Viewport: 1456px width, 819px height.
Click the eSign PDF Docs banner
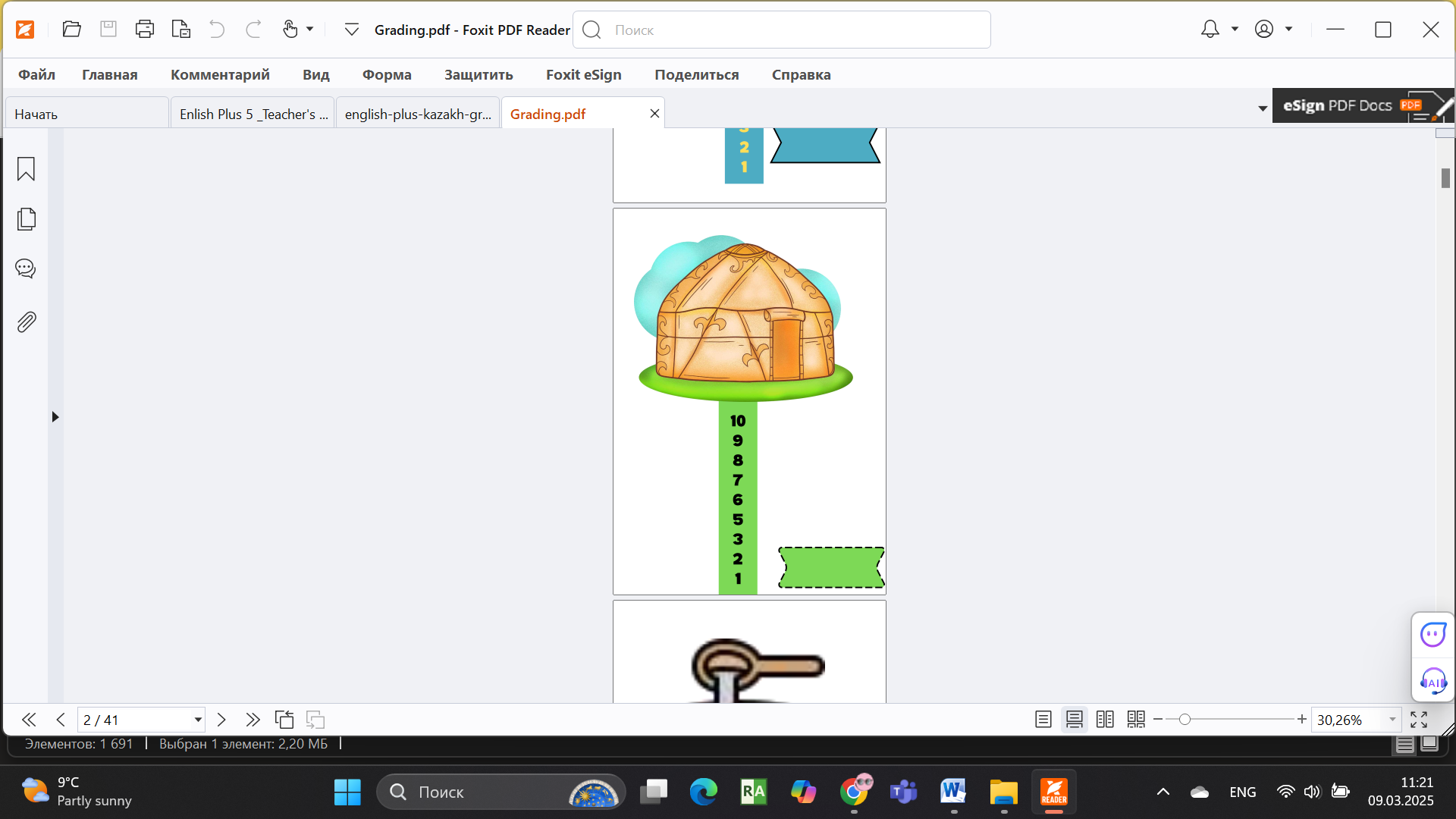pyautogui.click(x=1363, y=105)
